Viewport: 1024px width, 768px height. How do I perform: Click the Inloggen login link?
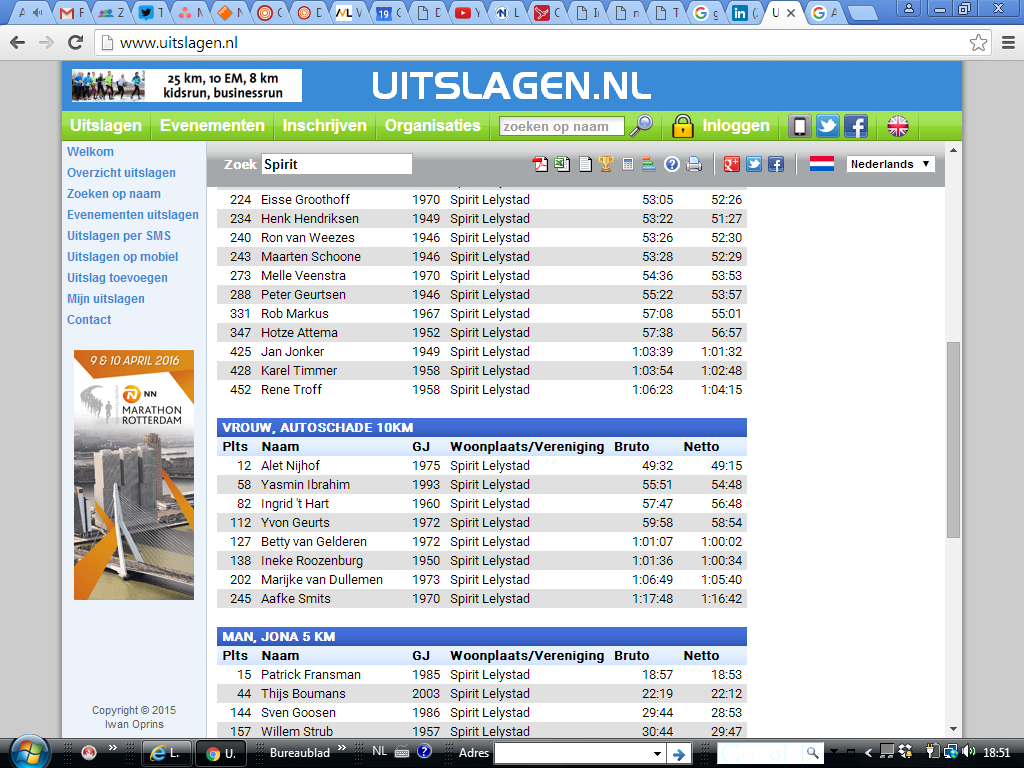(x=736, y=126)
